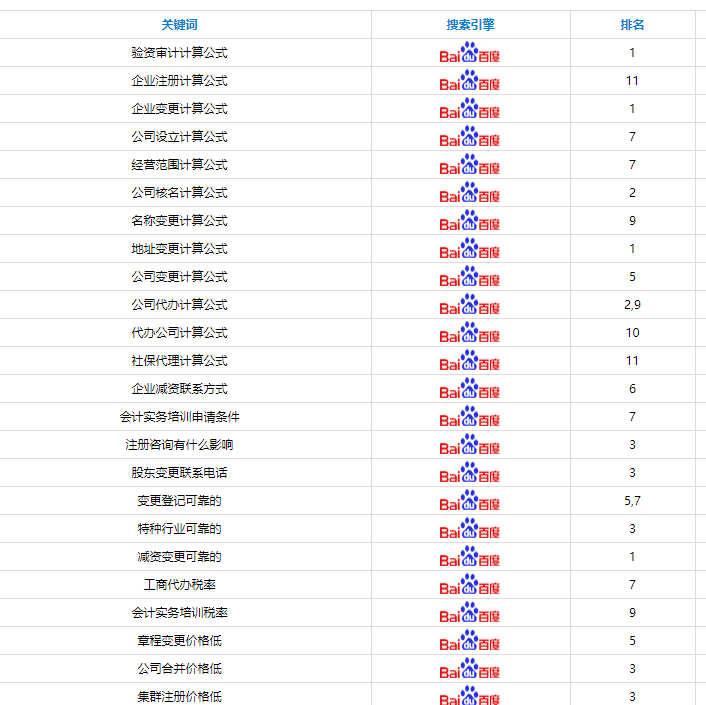Click keyword 企业减资联系方式
Image resolution: width=706 pixels, height=705 pixels.
(x=179, y=389)
